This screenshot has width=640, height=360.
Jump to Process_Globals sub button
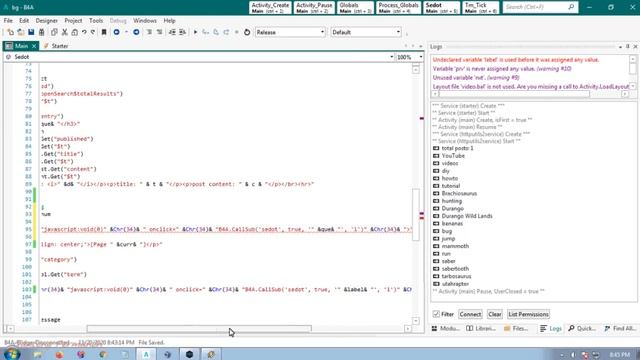(x=398, y=7)
